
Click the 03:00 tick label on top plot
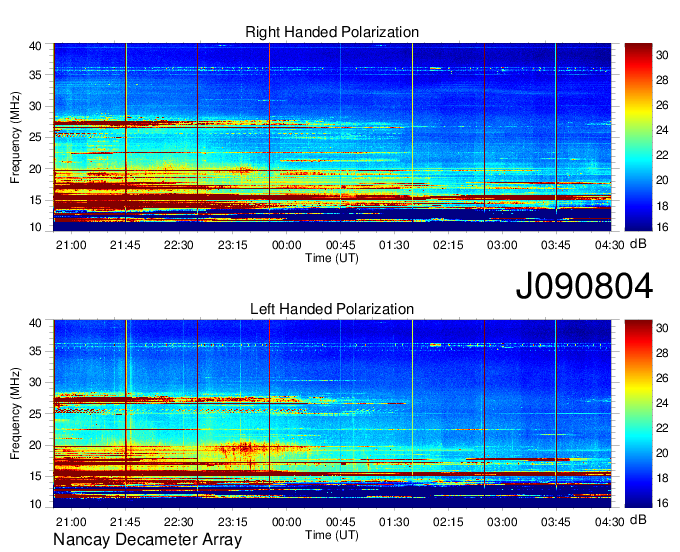click(502, 245)
